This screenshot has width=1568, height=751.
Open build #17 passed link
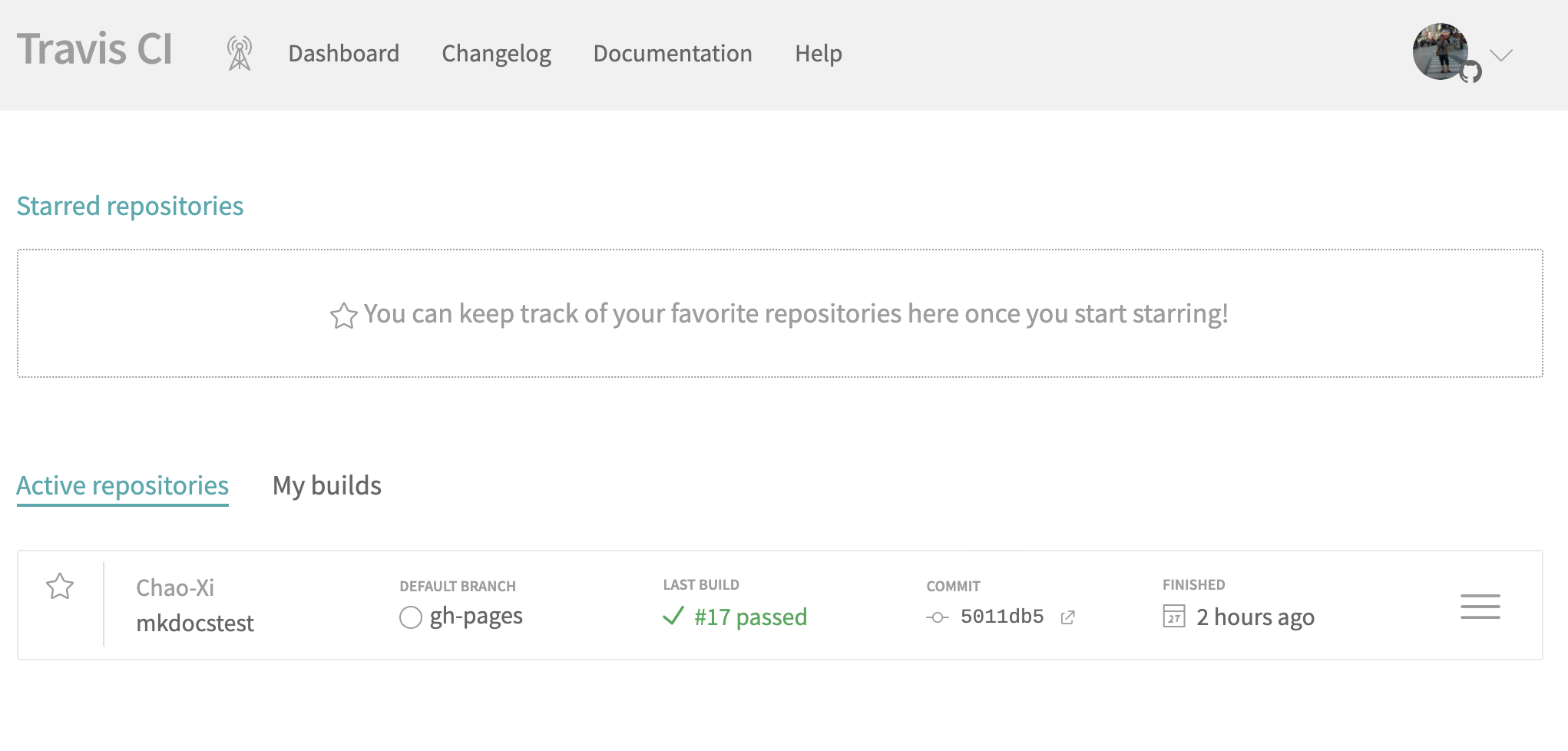[x=750, y=617]
